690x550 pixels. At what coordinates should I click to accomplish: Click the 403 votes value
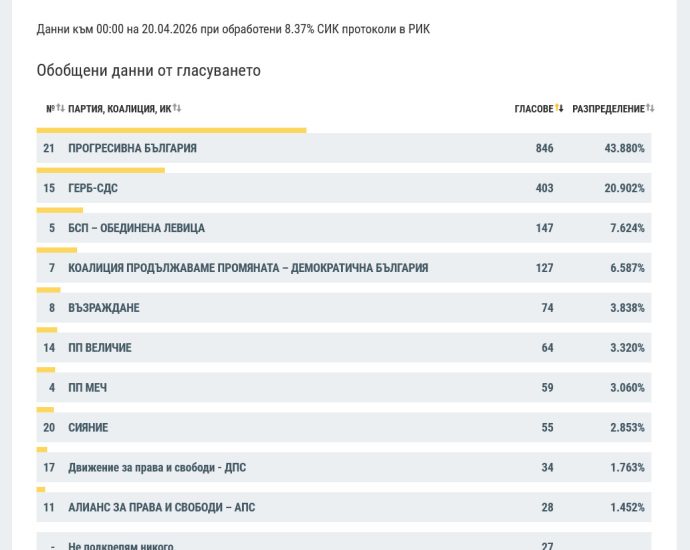pos(544,188)
